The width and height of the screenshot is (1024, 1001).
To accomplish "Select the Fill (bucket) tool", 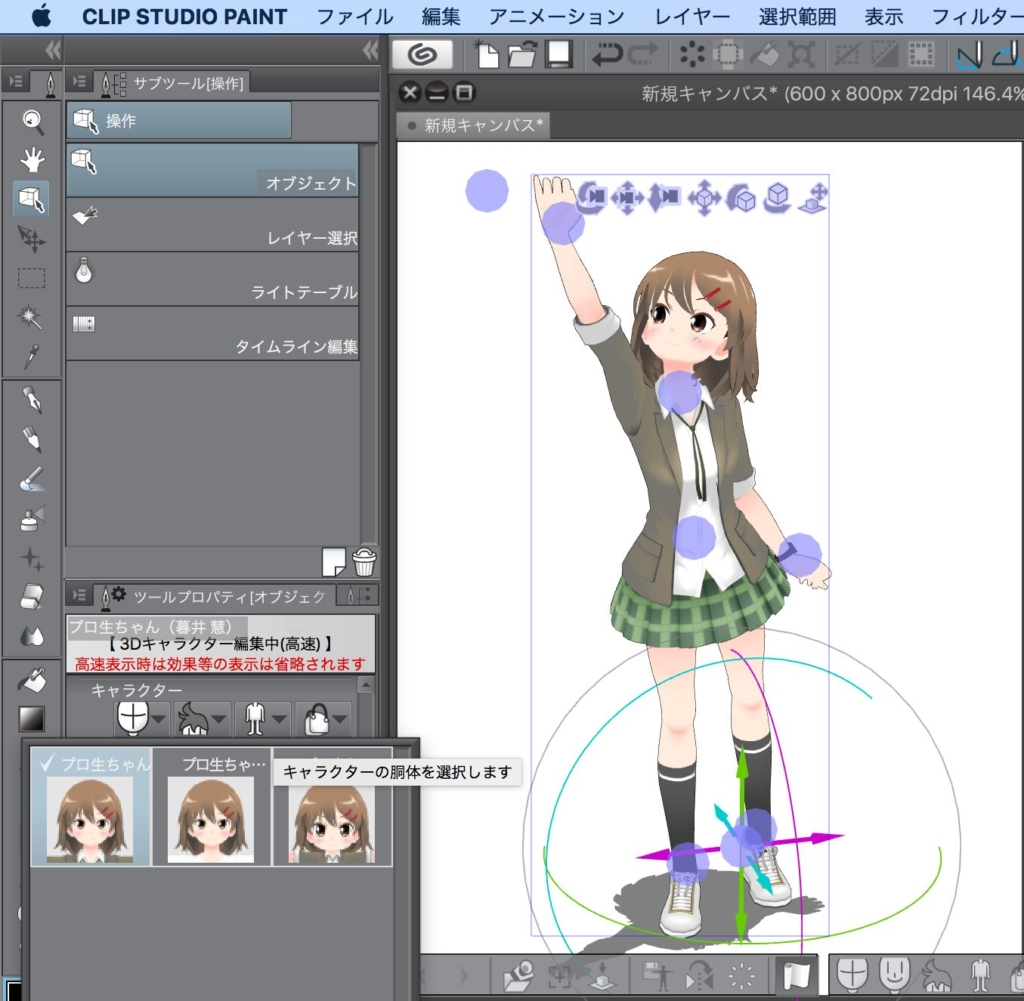I will [31, 678].
